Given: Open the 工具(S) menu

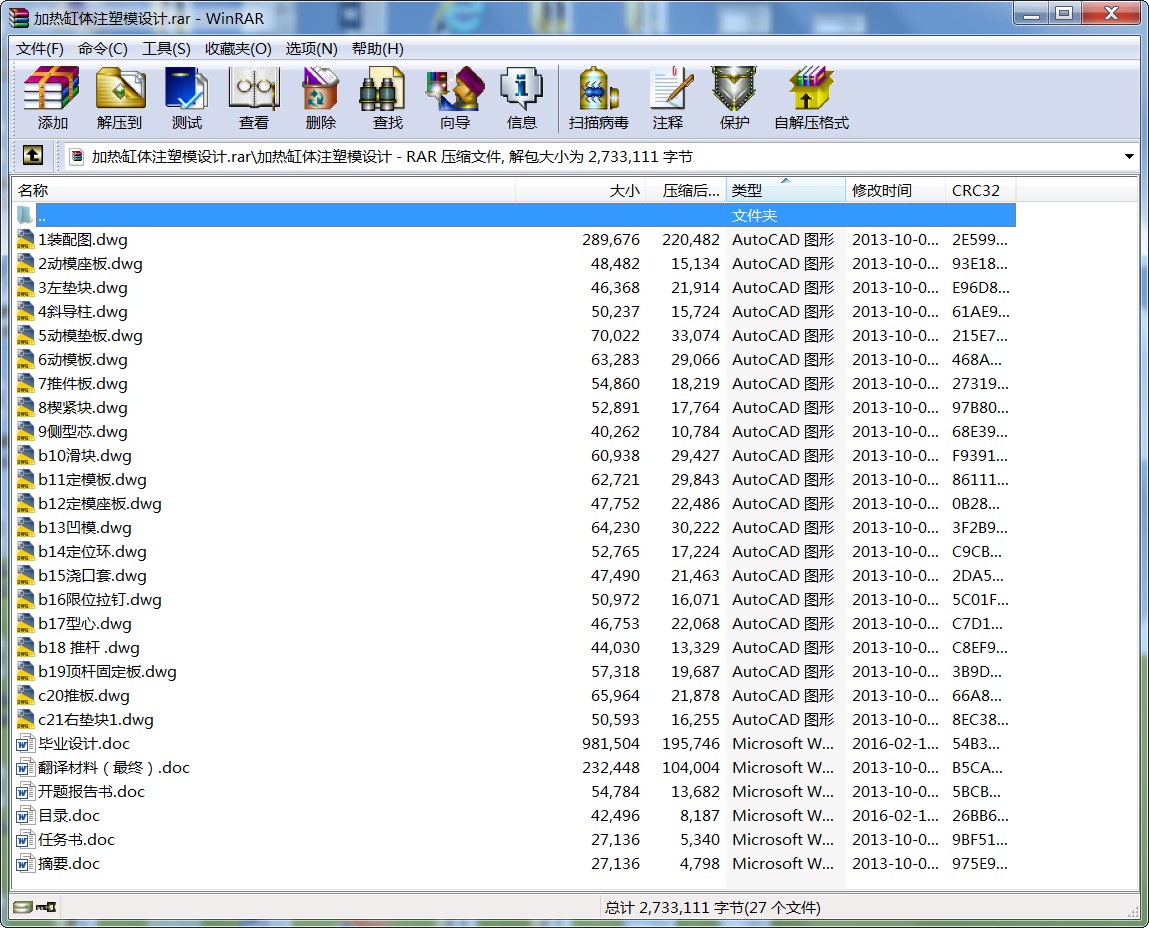Looking at the screenshot, I should click(x=166, y=49).
